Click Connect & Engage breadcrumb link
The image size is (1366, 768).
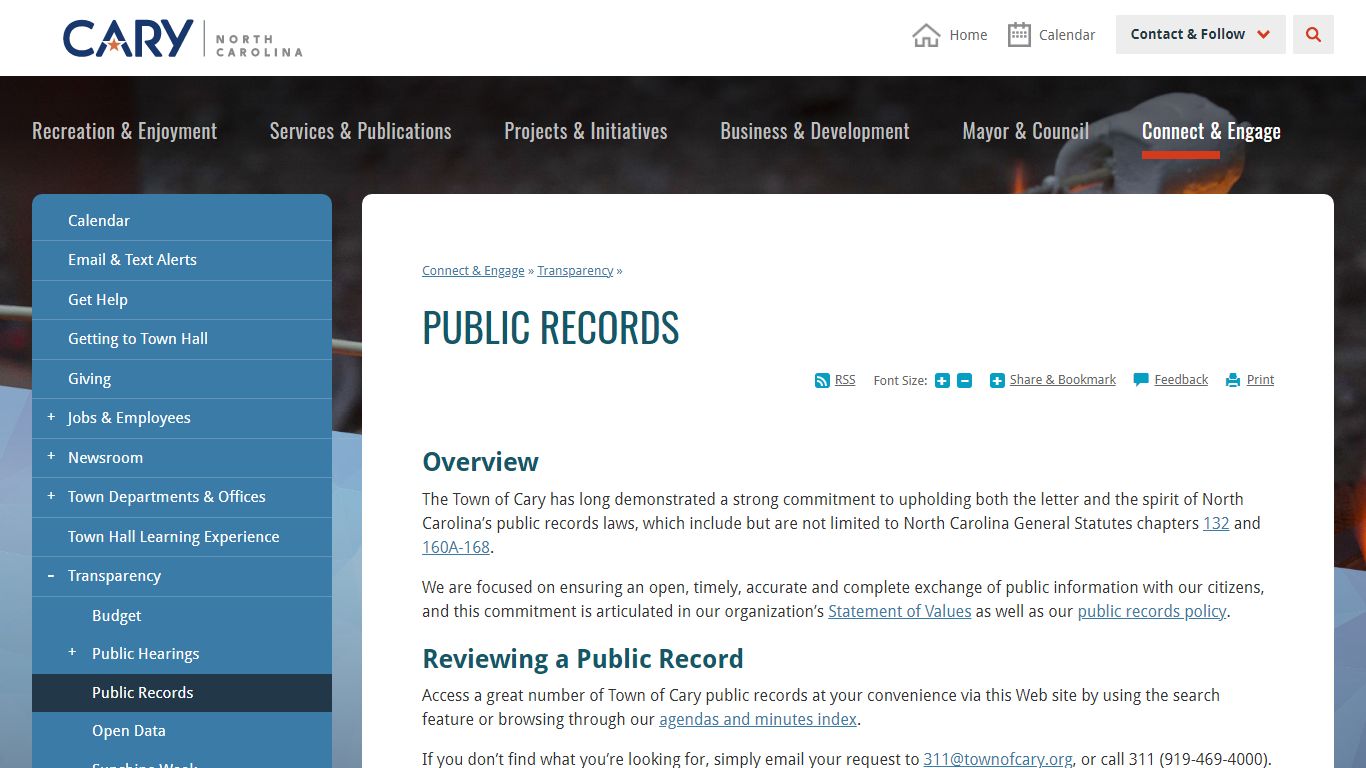pos(473,271)
